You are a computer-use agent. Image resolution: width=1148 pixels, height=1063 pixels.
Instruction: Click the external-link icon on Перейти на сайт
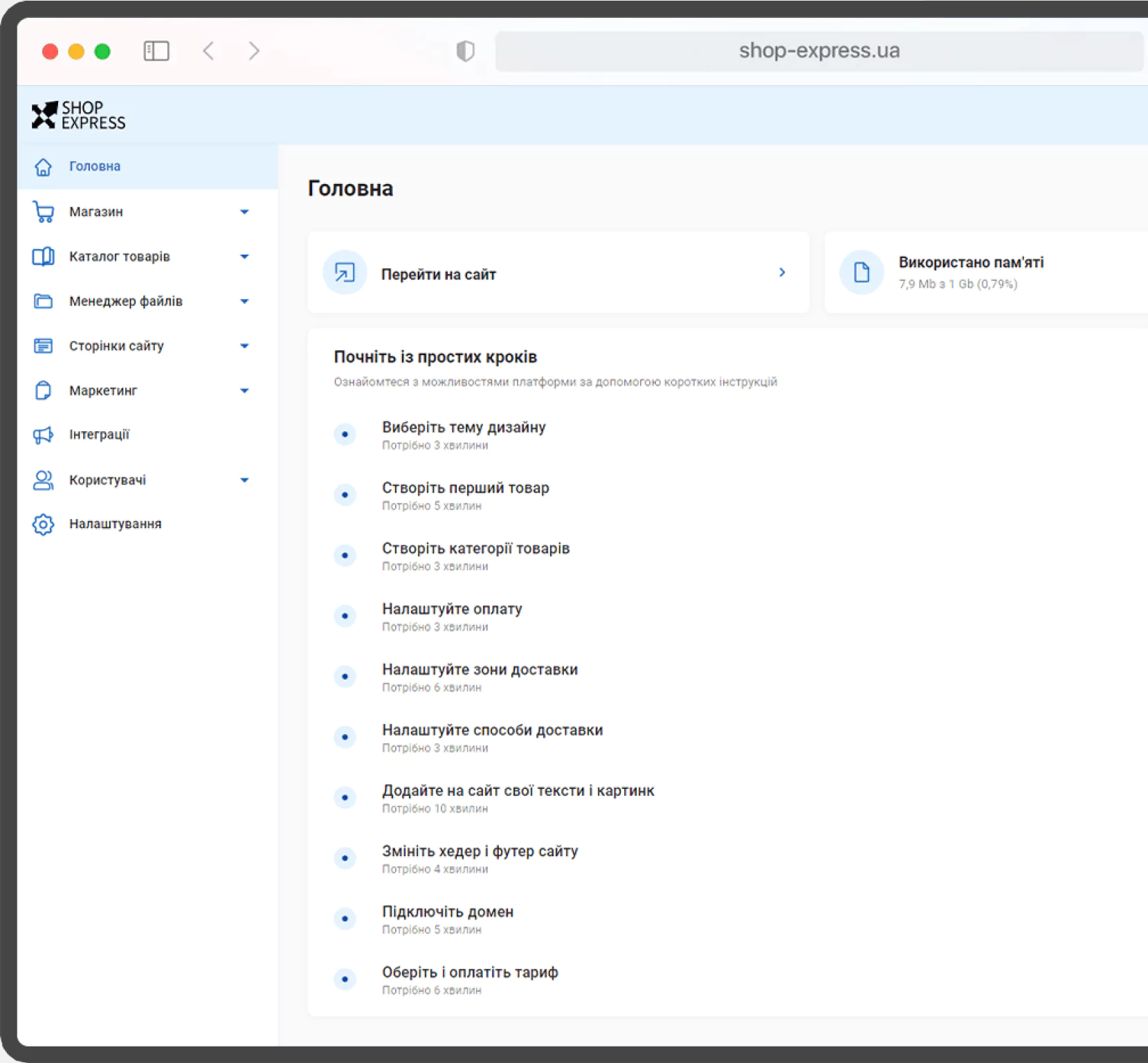pos(345,273)
